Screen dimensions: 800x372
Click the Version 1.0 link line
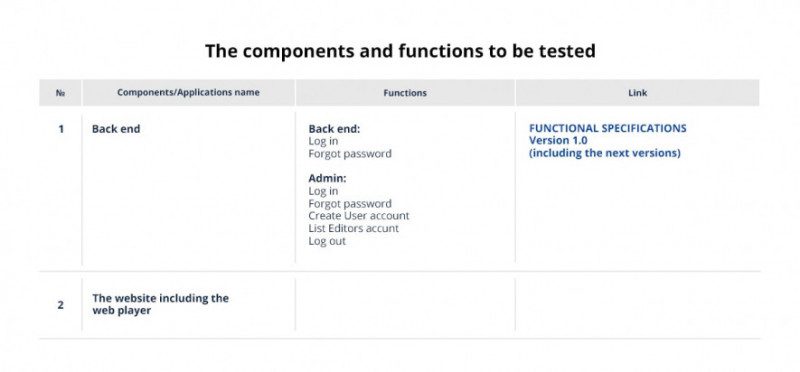pos(558,140)
